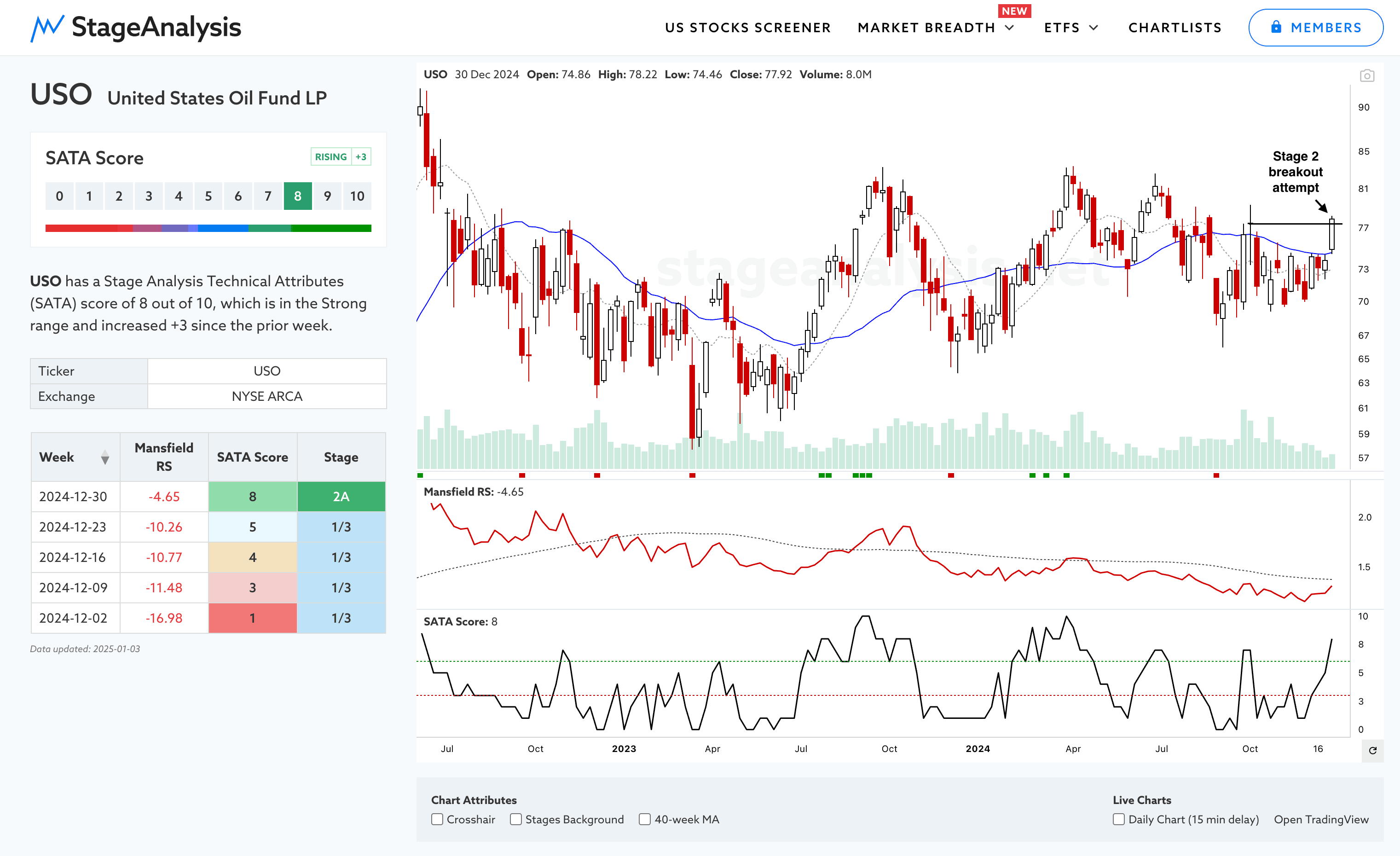Click Mansfield RS value -16.98

click(x=164, y=618)
